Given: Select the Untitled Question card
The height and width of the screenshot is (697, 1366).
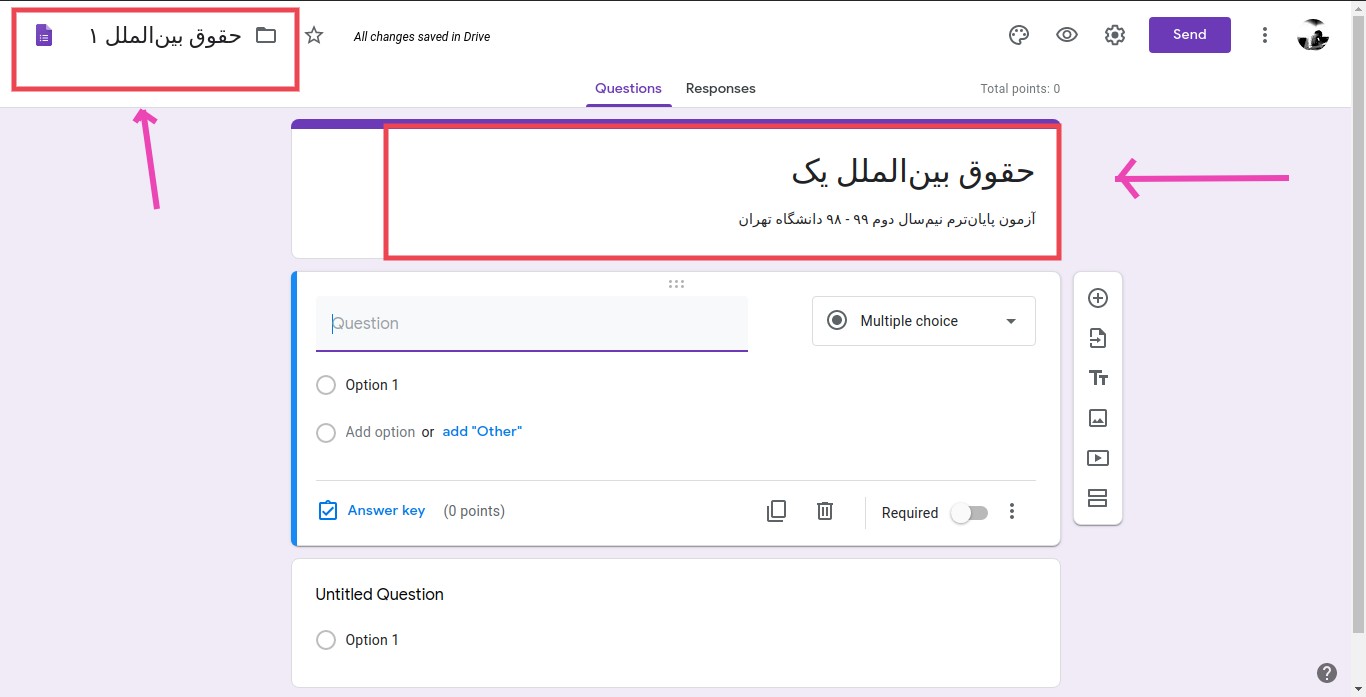Looking at the screenshot, I should click(676, 622).
